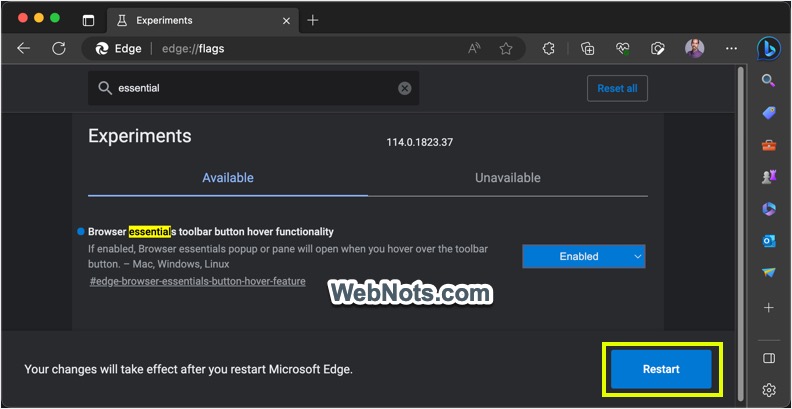Open the sidebar Shopping tag icon

pos(769,113)
